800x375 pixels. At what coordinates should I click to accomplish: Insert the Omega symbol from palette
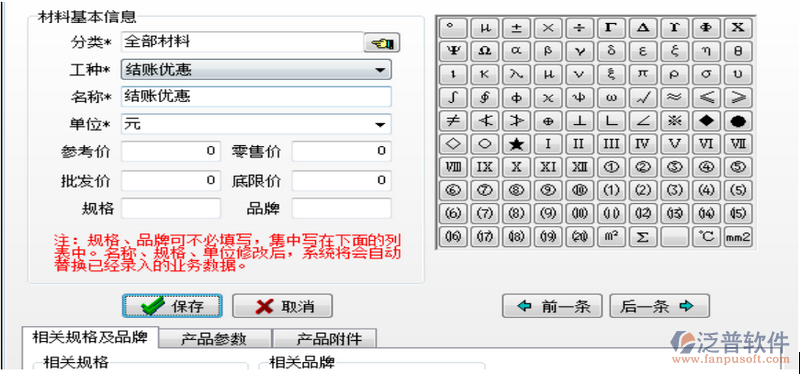point(485,51)
